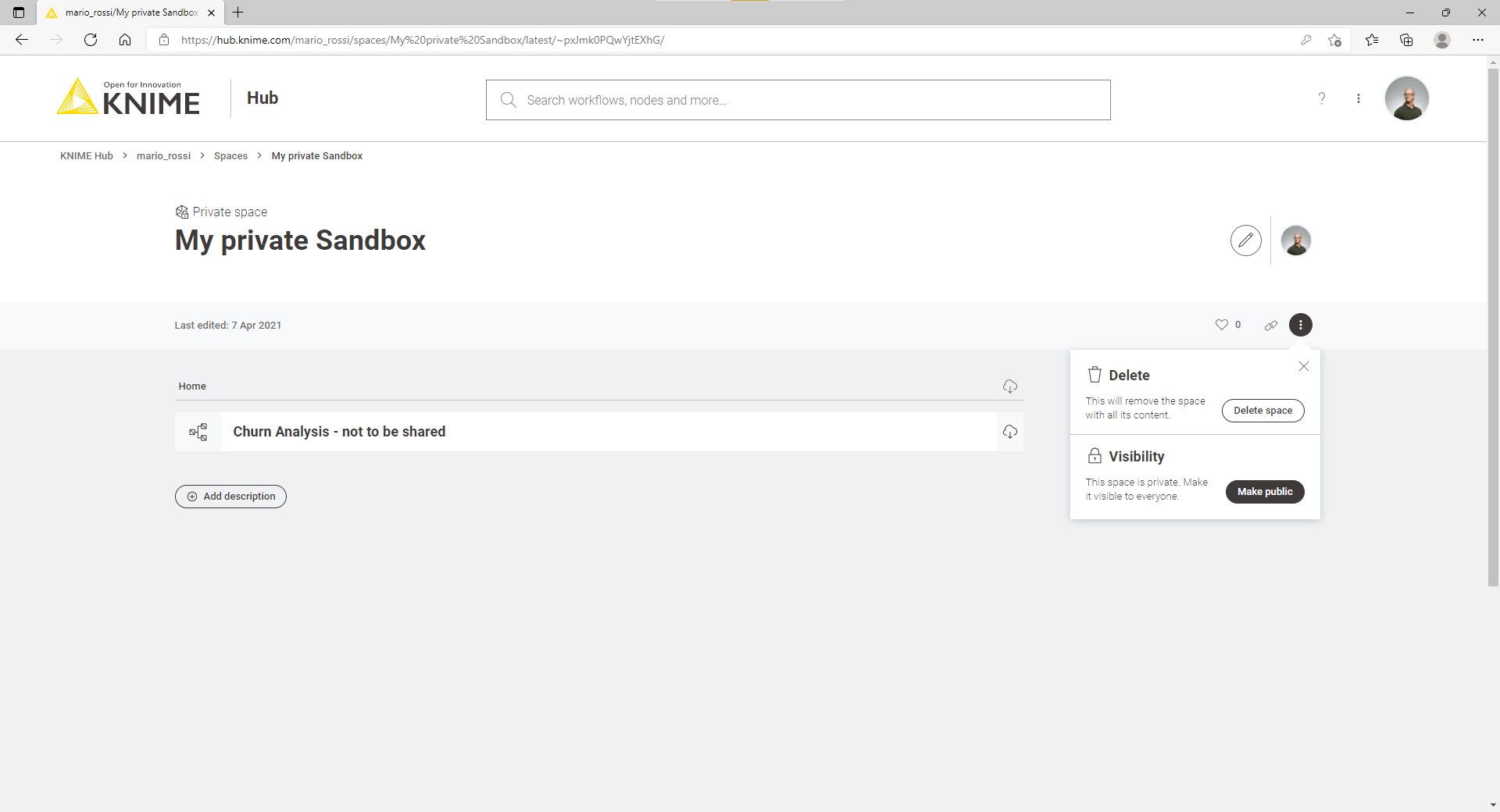This screenshot has width=1500, height=812.
Task: Click the browser Back arrow
Action: pos(22,40)
